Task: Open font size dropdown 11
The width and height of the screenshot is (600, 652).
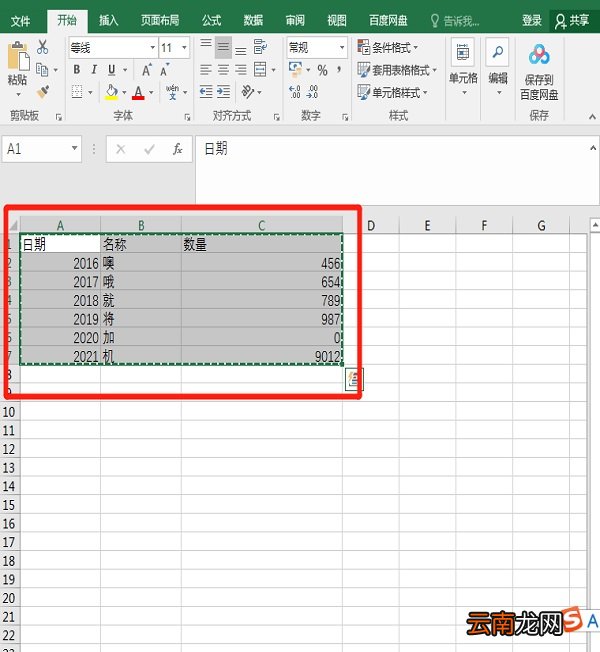Action: click(x=184, y=47)
